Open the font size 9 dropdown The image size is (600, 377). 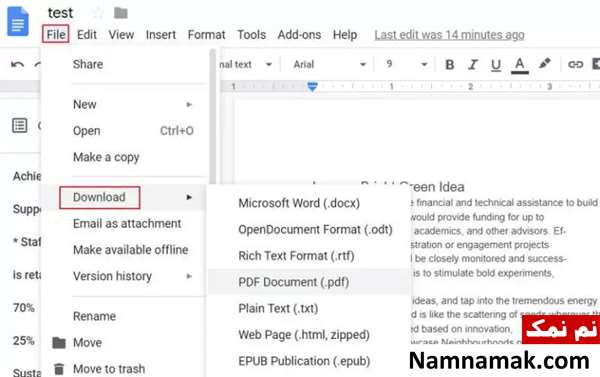(406, 64)
